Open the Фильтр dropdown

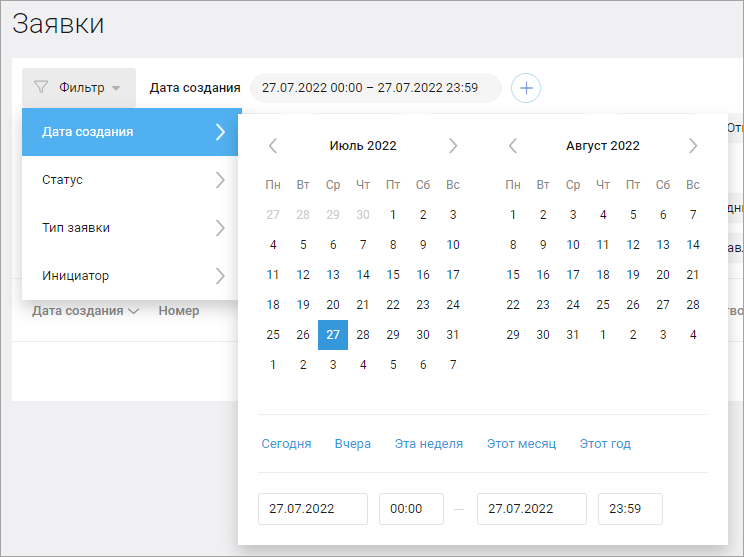tap(79, 88)
